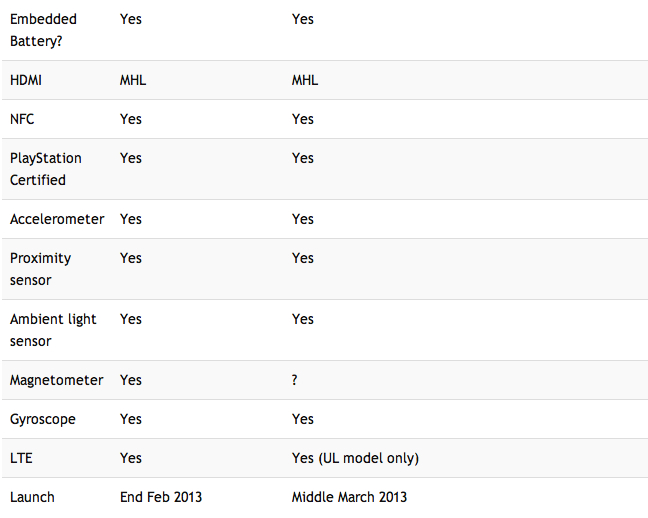Select the "PlayStation Certified" label
648x518 pixels.
45,169
